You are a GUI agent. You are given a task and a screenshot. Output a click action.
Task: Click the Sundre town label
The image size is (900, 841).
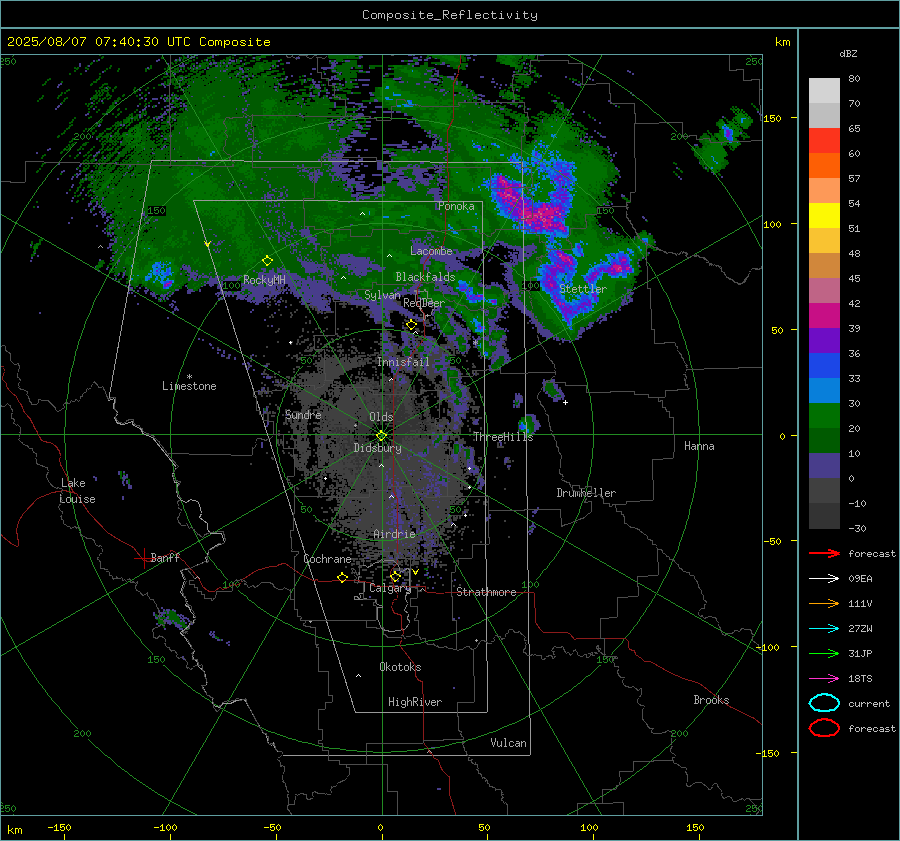pos(303,414)
